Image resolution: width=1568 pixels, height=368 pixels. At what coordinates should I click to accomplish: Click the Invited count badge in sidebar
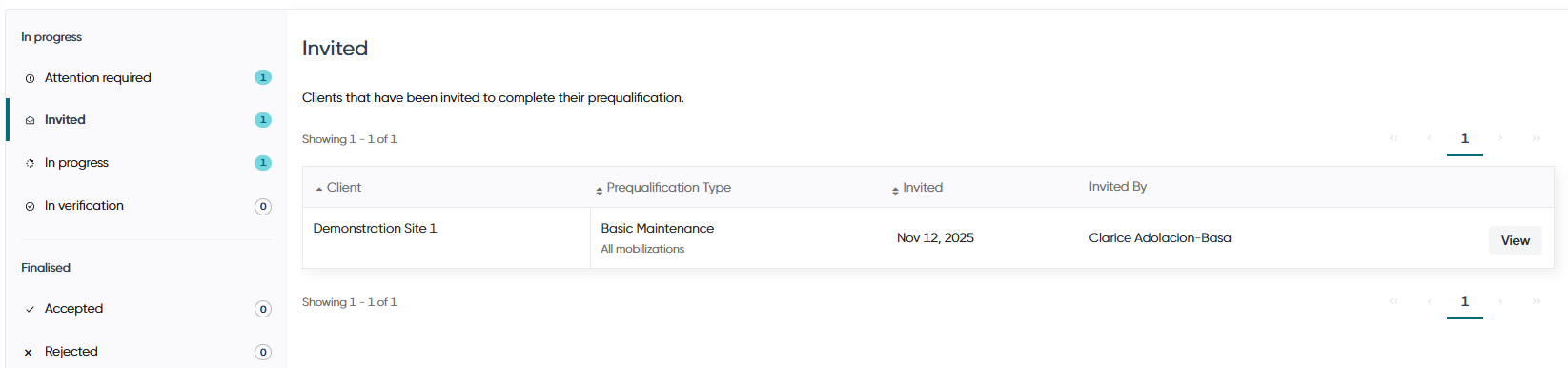pyautogui.click(x=263, y=120)
